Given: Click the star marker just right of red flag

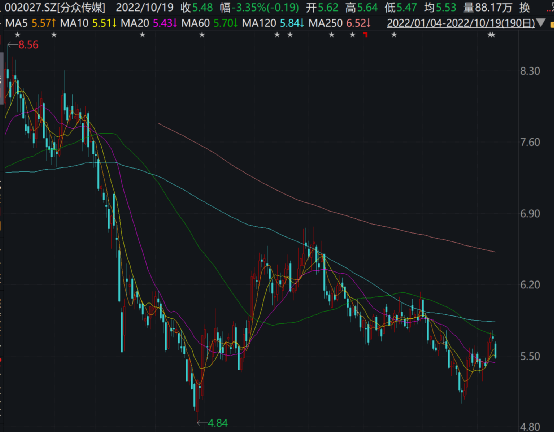Looking at the screenshot, I should coord(394,35).
